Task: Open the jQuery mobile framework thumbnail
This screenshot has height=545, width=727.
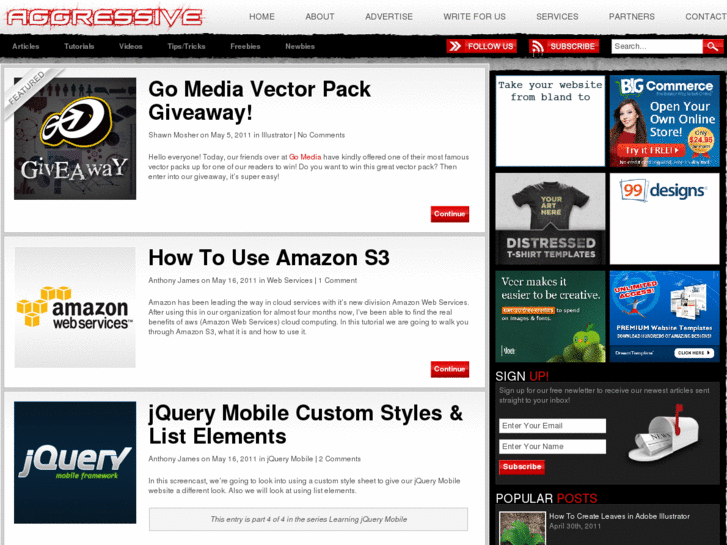Action: 75,462
